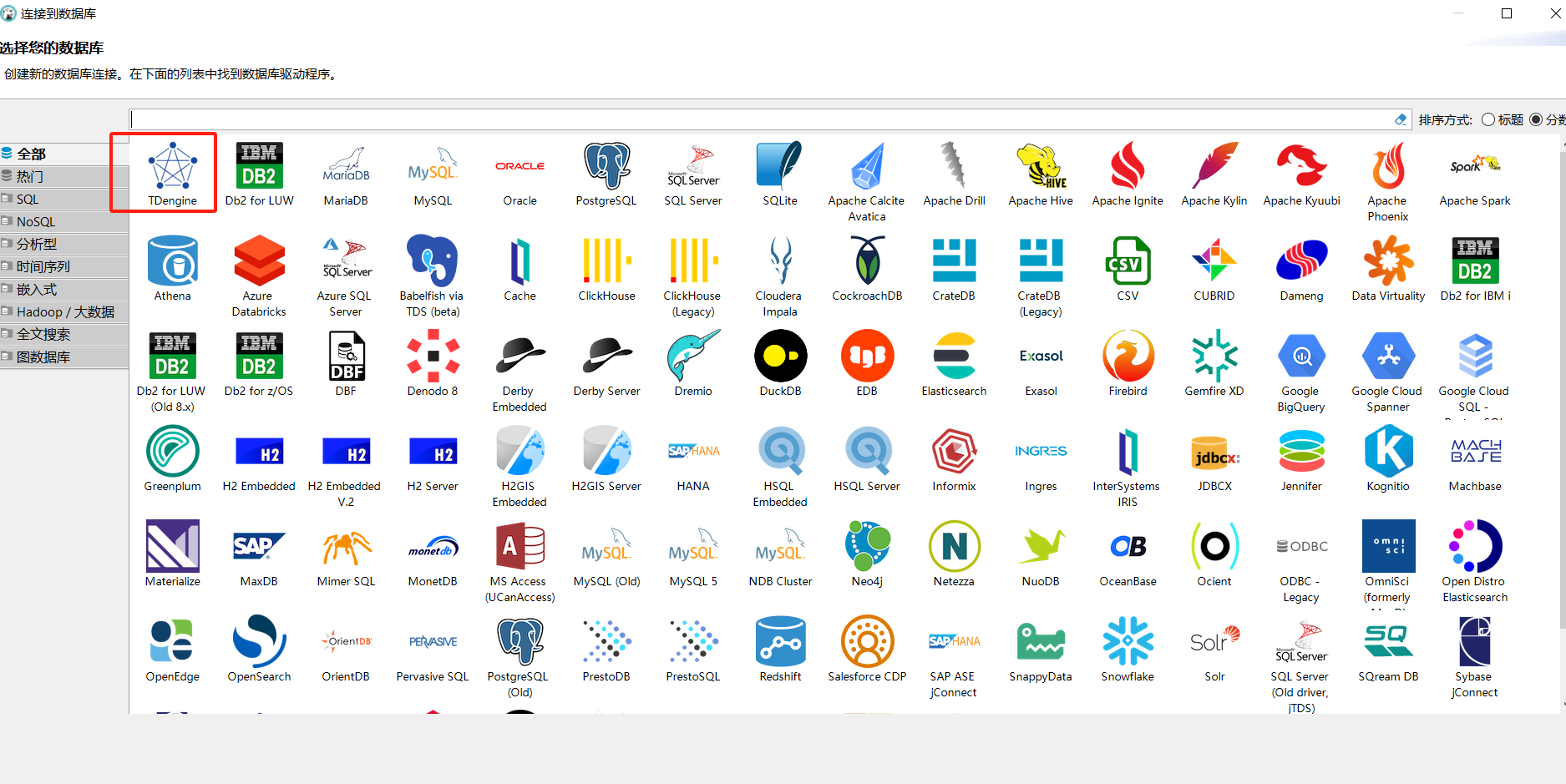This screenshot has height=784, width=1566.
Task: Choose the OpenSearch driver icon
Action: pyautogui.click(x=259, y=641)
